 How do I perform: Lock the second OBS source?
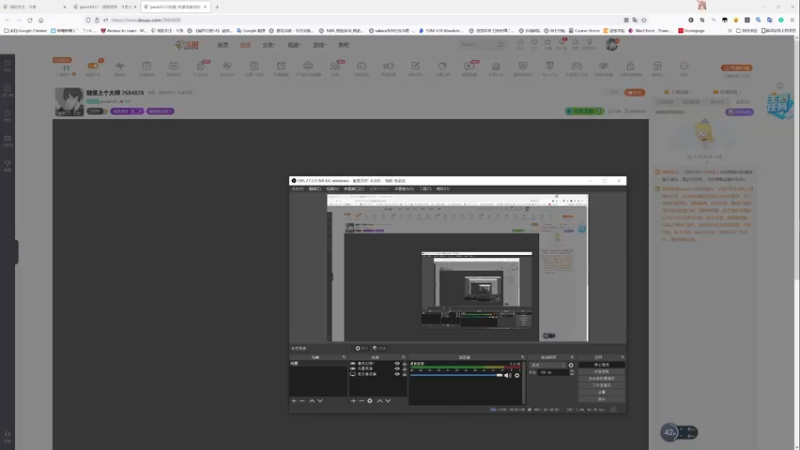[x=405, y=368]
